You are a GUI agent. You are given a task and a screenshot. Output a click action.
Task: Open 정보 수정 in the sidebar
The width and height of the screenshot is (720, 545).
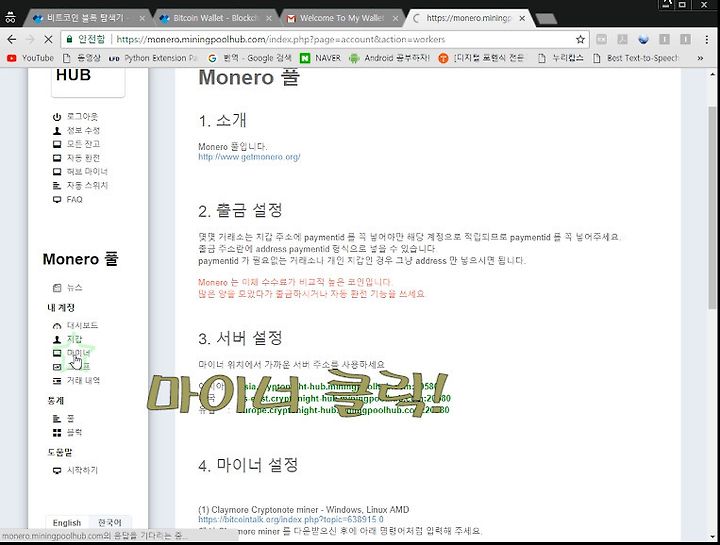pos(76,130)
